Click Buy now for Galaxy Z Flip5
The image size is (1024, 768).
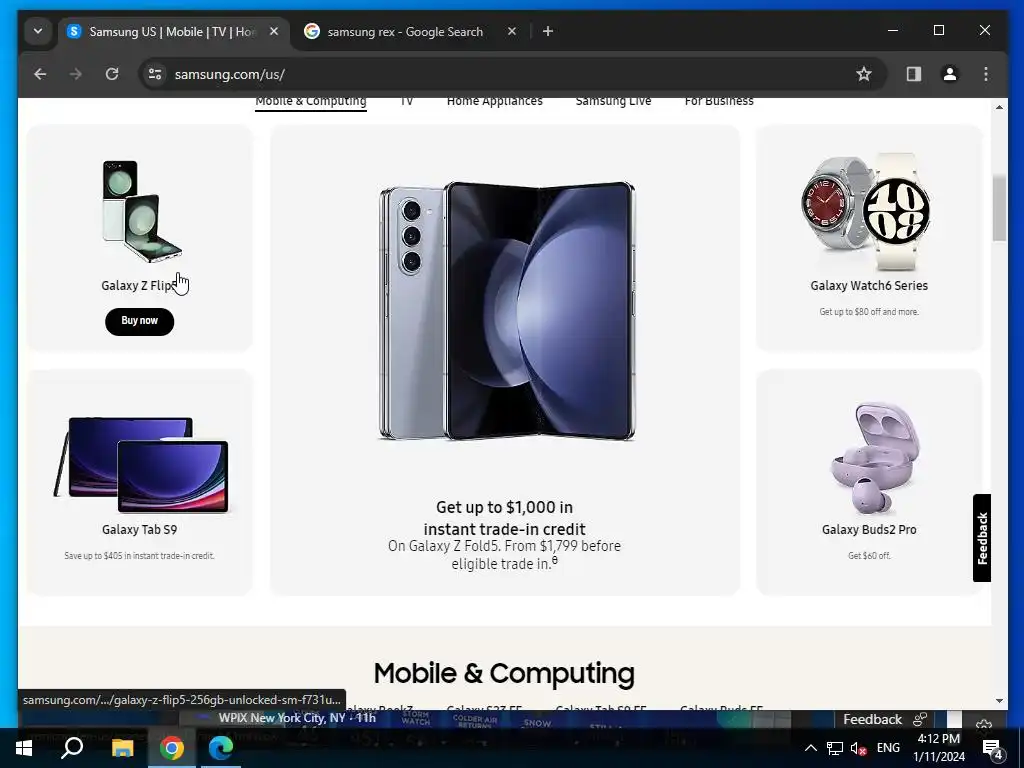pyautogui.click(x=139, y=321)
